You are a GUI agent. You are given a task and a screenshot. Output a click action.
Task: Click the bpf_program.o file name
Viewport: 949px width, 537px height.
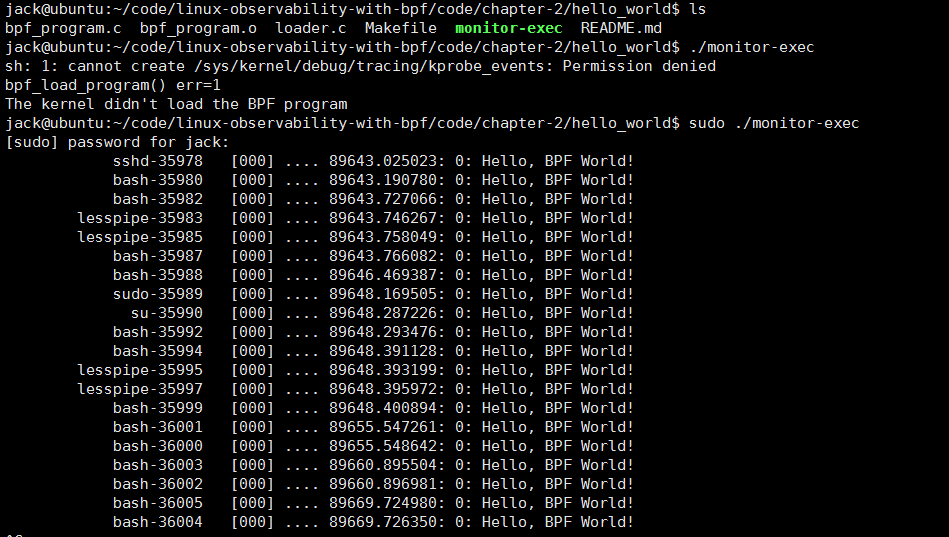198,28
